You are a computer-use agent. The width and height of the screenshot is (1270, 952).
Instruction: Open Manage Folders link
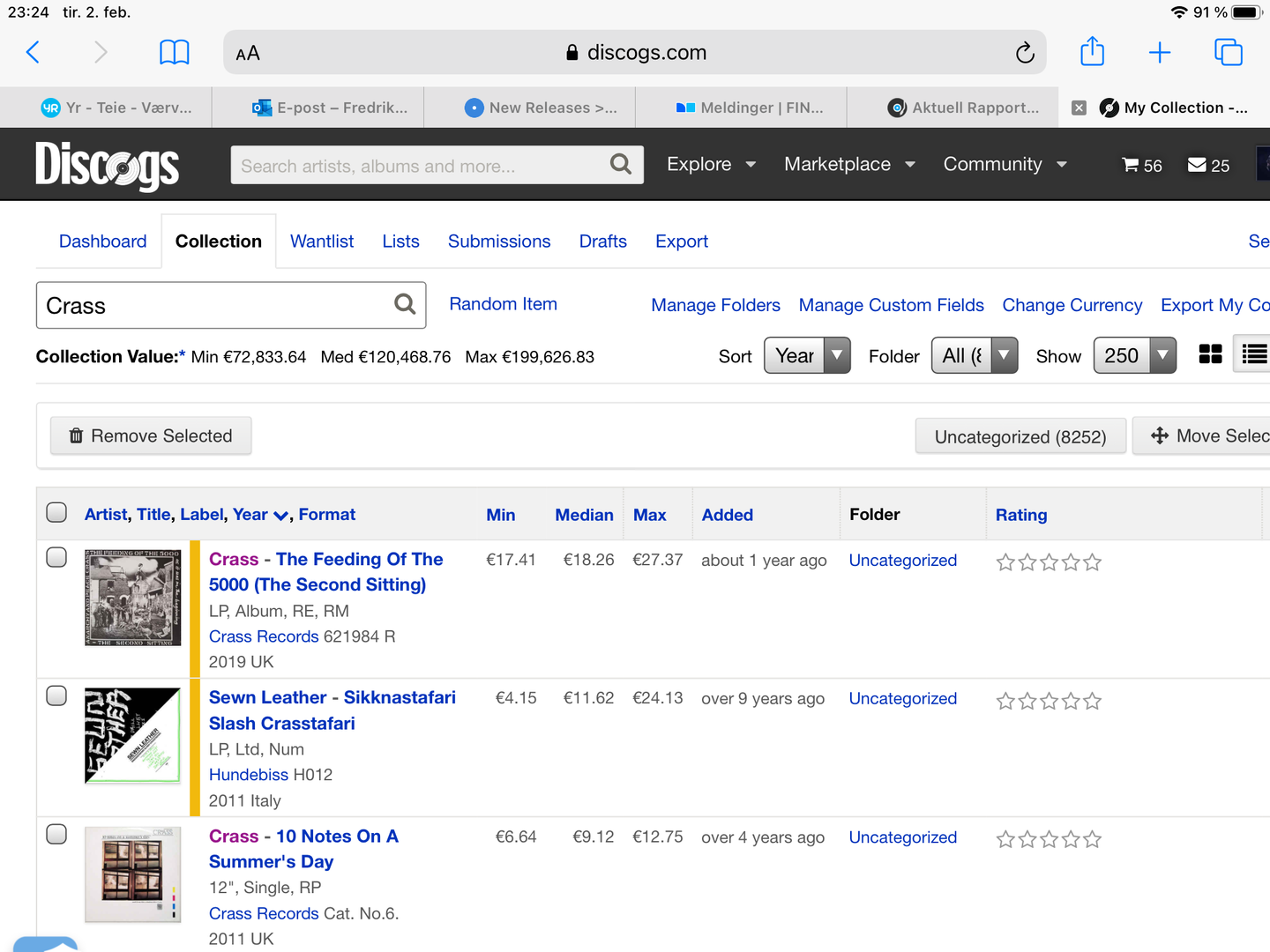click(x=716, y=305)
